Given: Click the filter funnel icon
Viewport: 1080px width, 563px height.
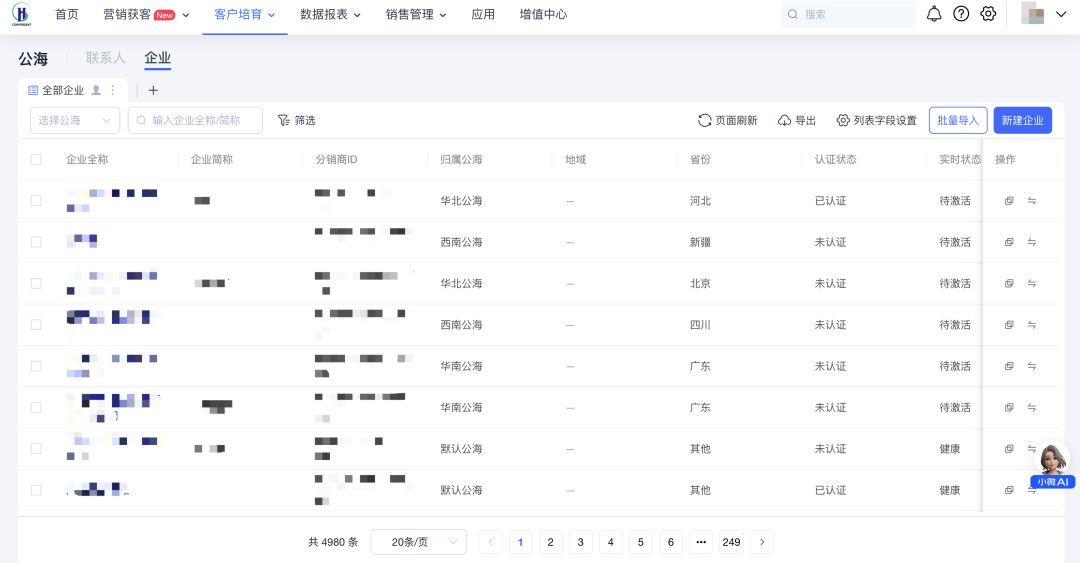Looking at the screenshot, I should [x=283, y=120].
